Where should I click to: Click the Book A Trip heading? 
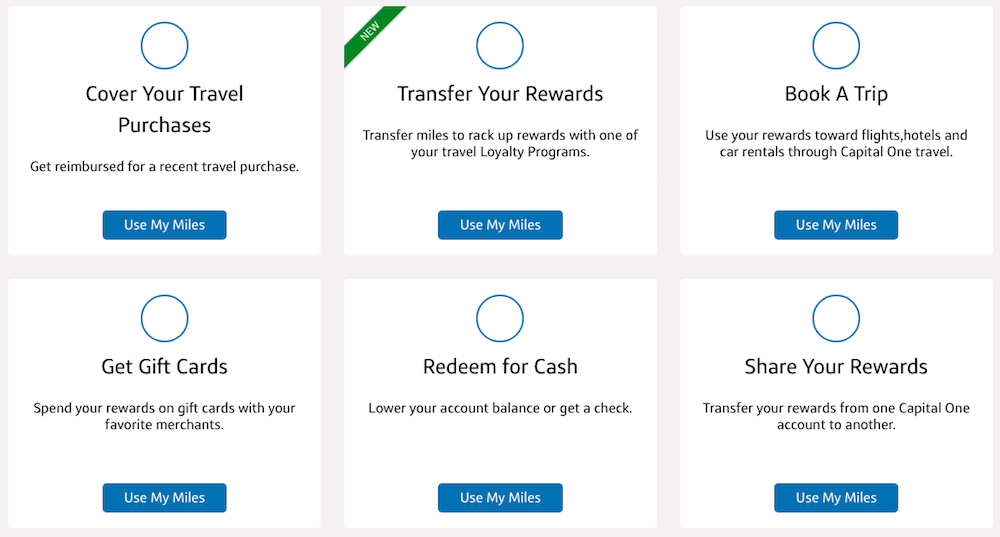(x=836, y=94)
